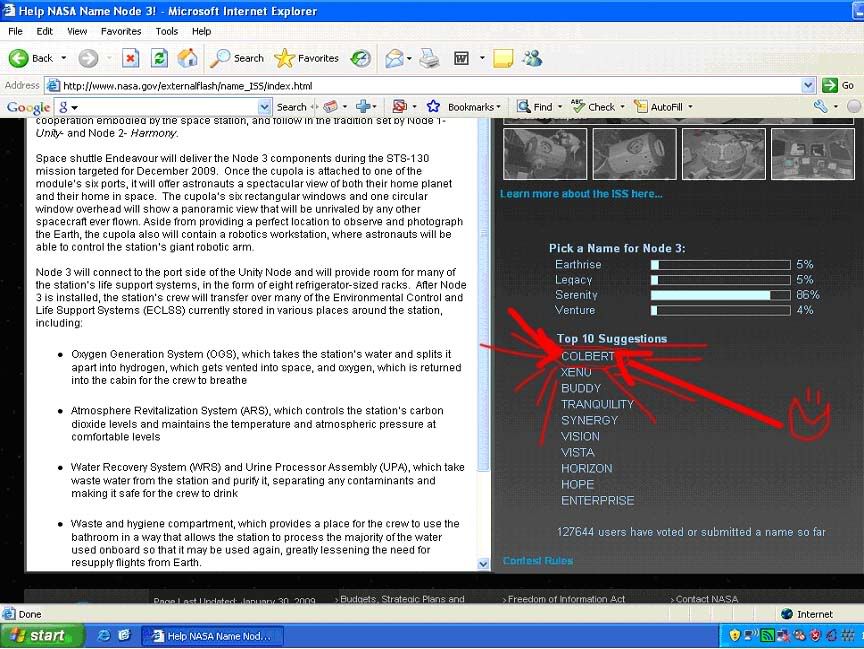Stop loading with the red X icon
This screenshot has height=649, width=864.
coord(131,58)
